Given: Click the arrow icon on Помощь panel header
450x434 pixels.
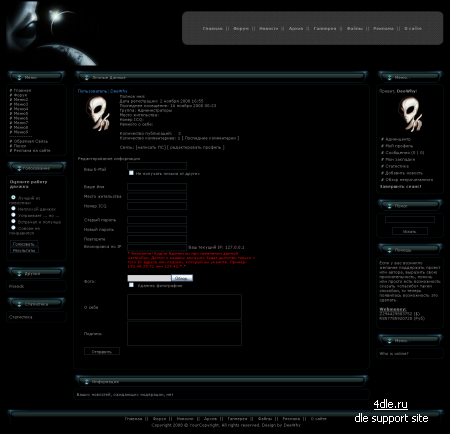Looking at the screenshot, I should (x=389, y=250).
